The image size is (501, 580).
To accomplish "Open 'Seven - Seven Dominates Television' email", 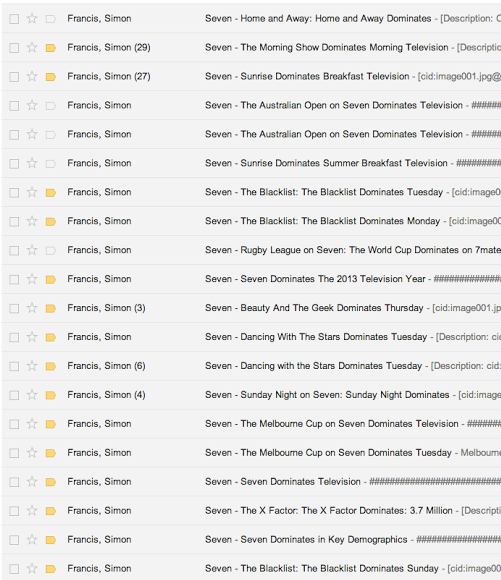I will pyautogui.click(x=283, y=482).
